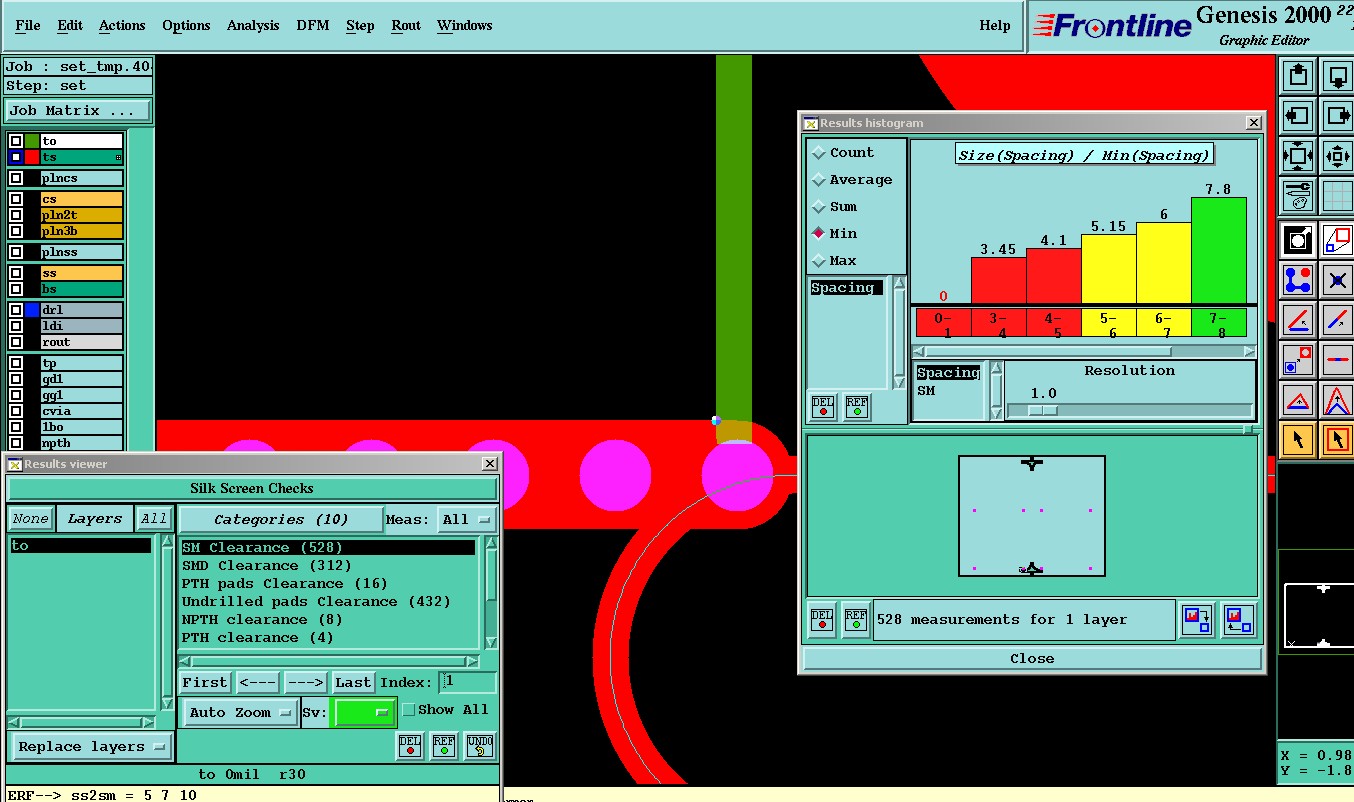Click the Categories (10) button
Screen dimensions: 1354x802
tap(281, 520)
